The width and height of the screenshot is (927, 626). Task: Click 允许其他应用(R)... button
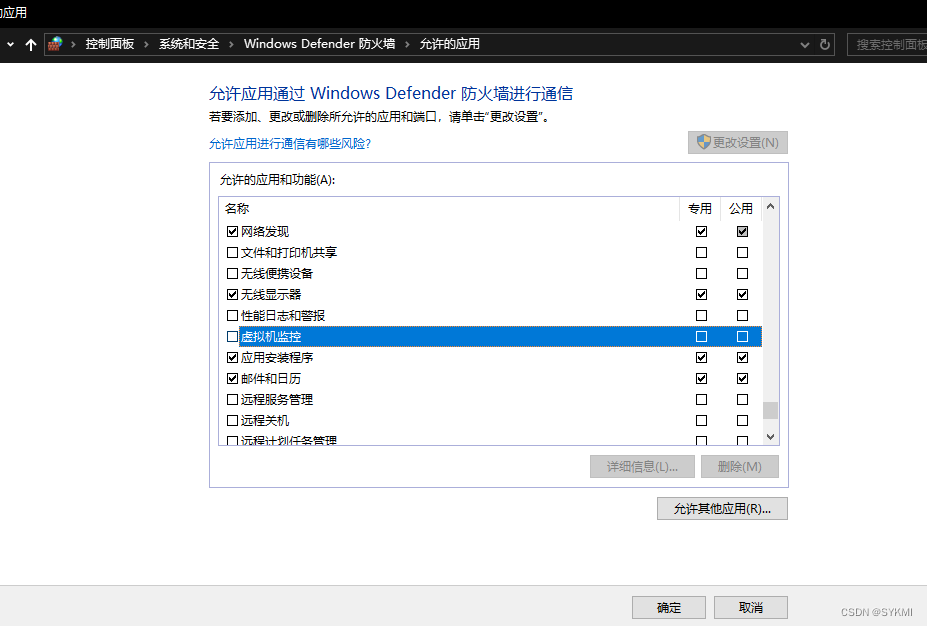pyautogui.click(x=722, y=508)
